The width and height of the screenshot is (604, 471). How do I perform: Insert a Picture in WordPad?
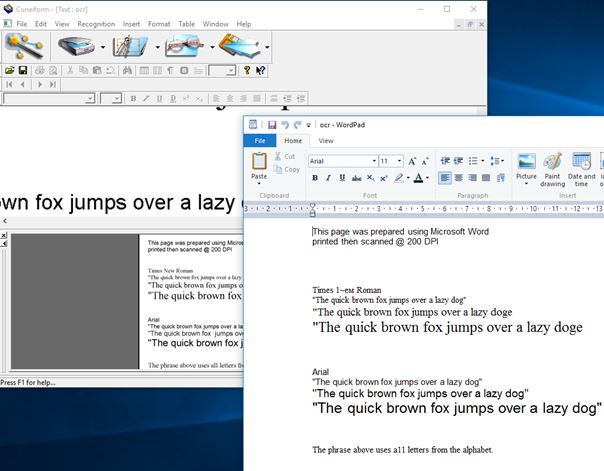[x=526, y=166]
